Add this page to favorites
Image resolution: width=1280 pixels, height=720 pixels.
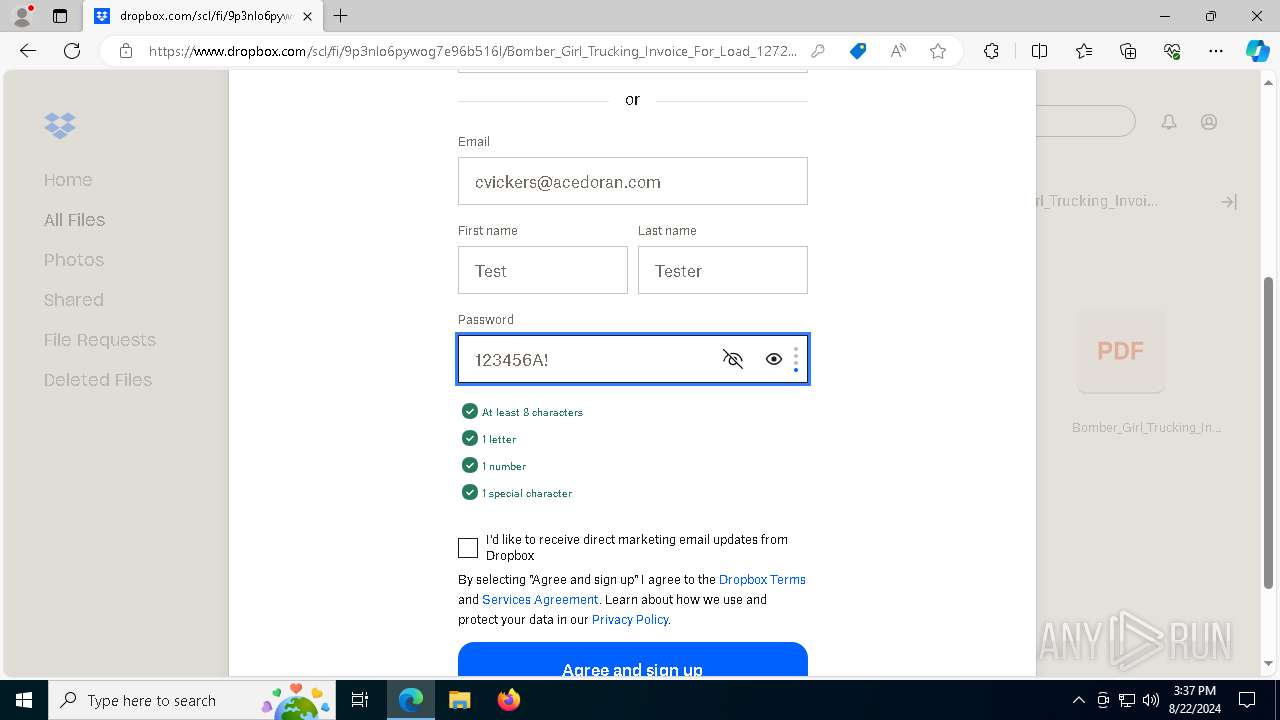938,51
